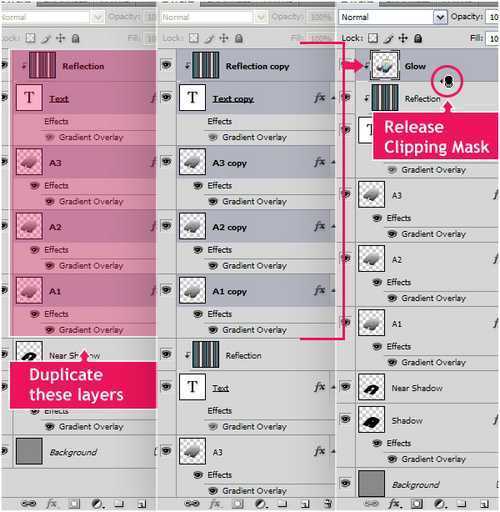The height and width of the screenshot is (512, 500).
Task: Click the Glow layer thumbnail
Action: click(385, 65)
